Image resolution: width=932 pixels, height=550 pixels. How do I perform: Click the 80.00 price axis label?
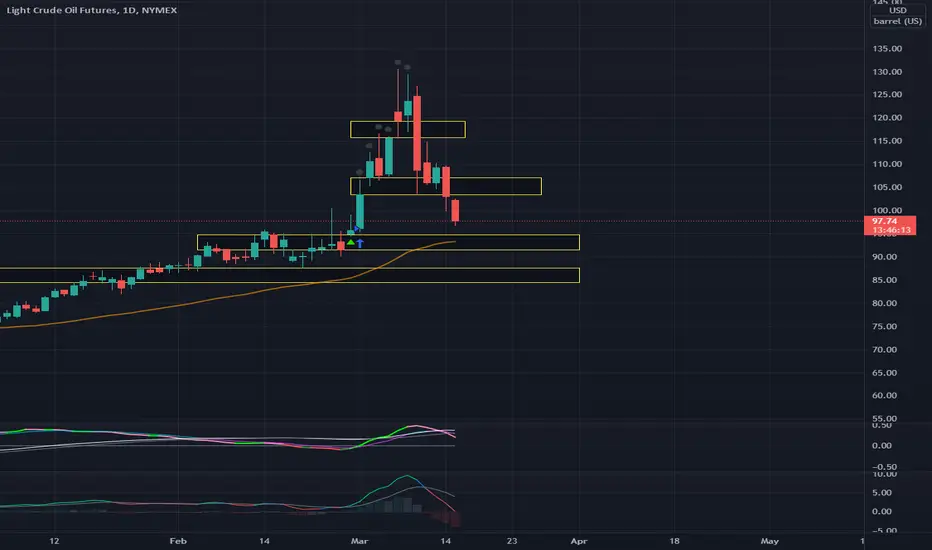point(884,303)
